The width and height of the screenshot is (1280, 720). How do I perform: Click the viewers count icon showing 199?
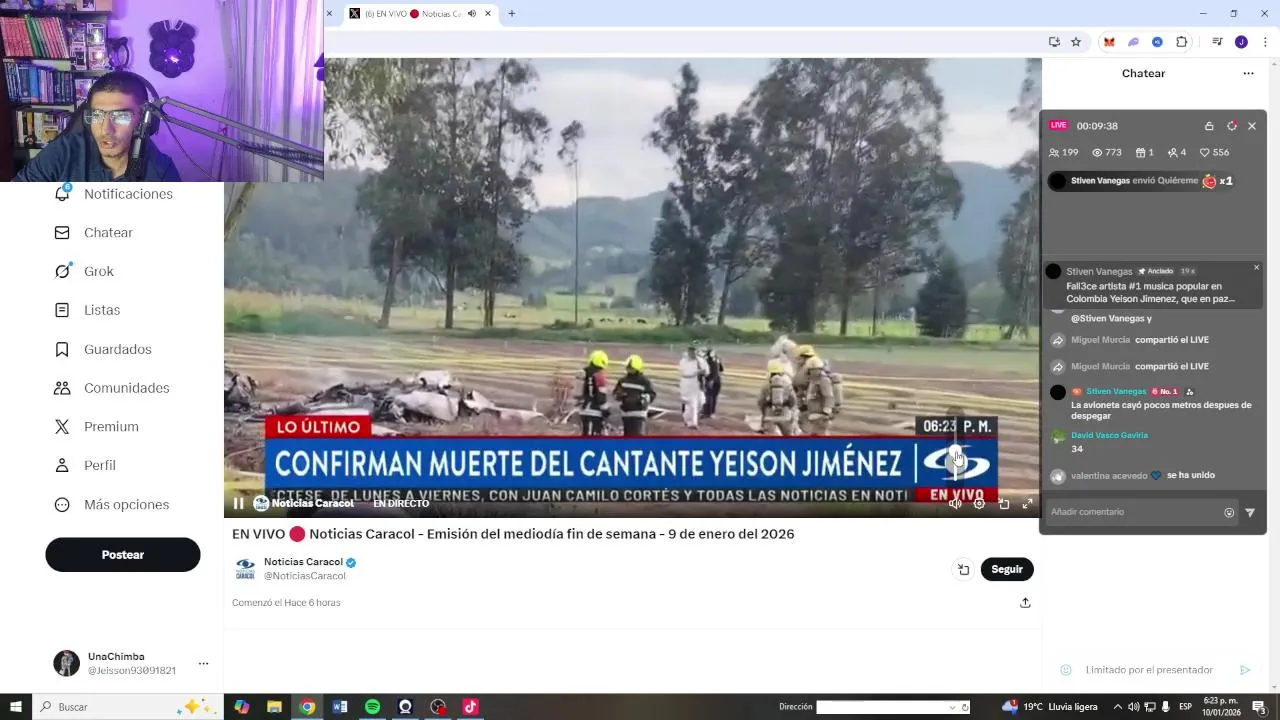pyautogui.click(x=1063, y=153)
